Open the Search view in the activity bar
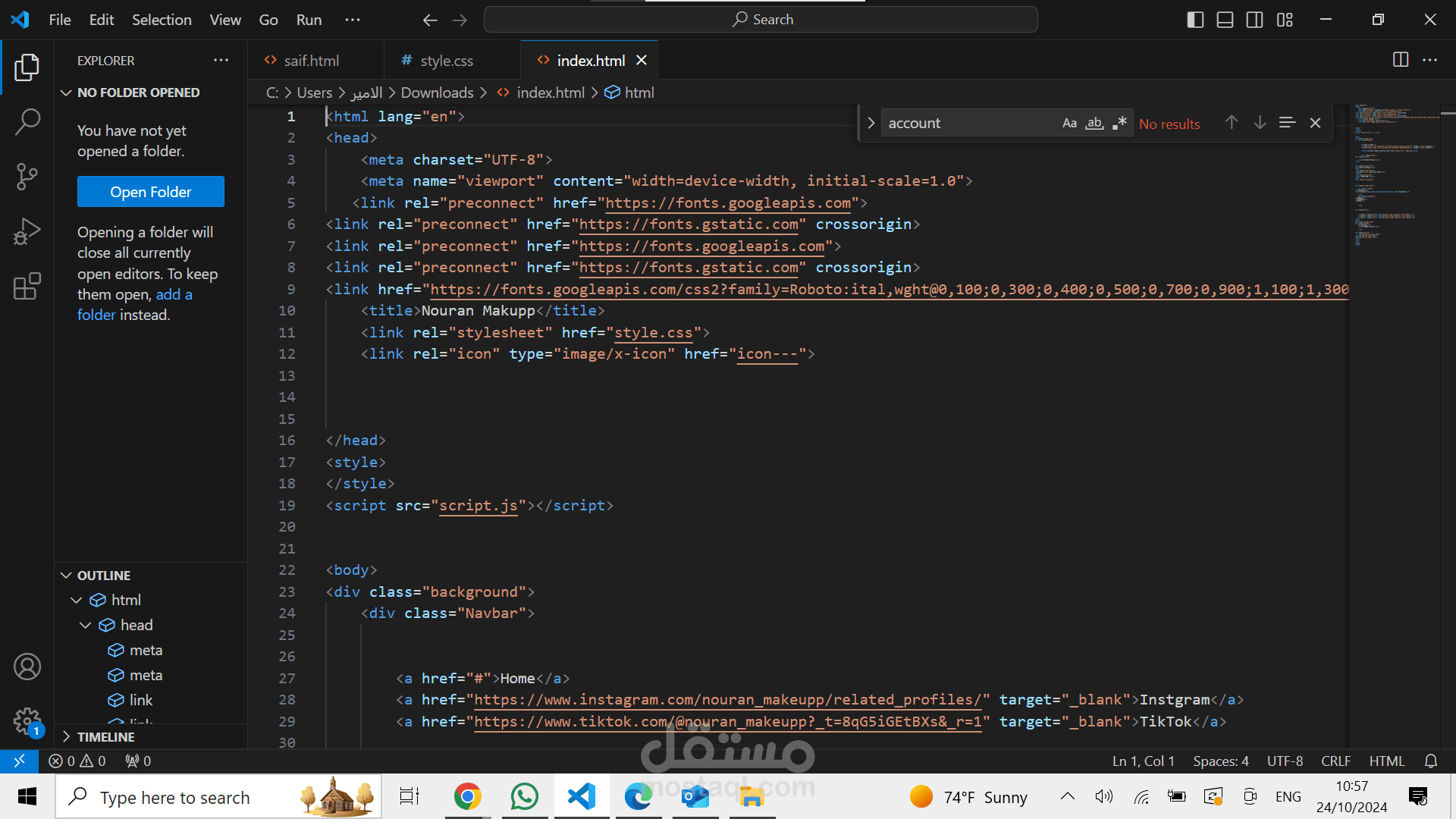Image resolution: width=1456 pixels, height=819 pixels. [x=27, y=121]
